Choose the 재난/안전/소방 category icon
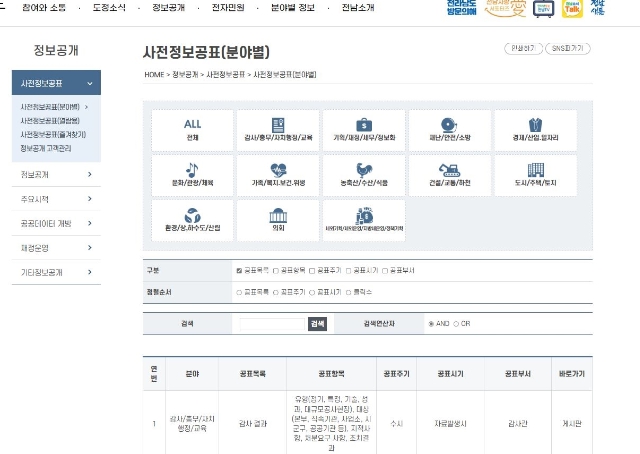 click(450, 130)
